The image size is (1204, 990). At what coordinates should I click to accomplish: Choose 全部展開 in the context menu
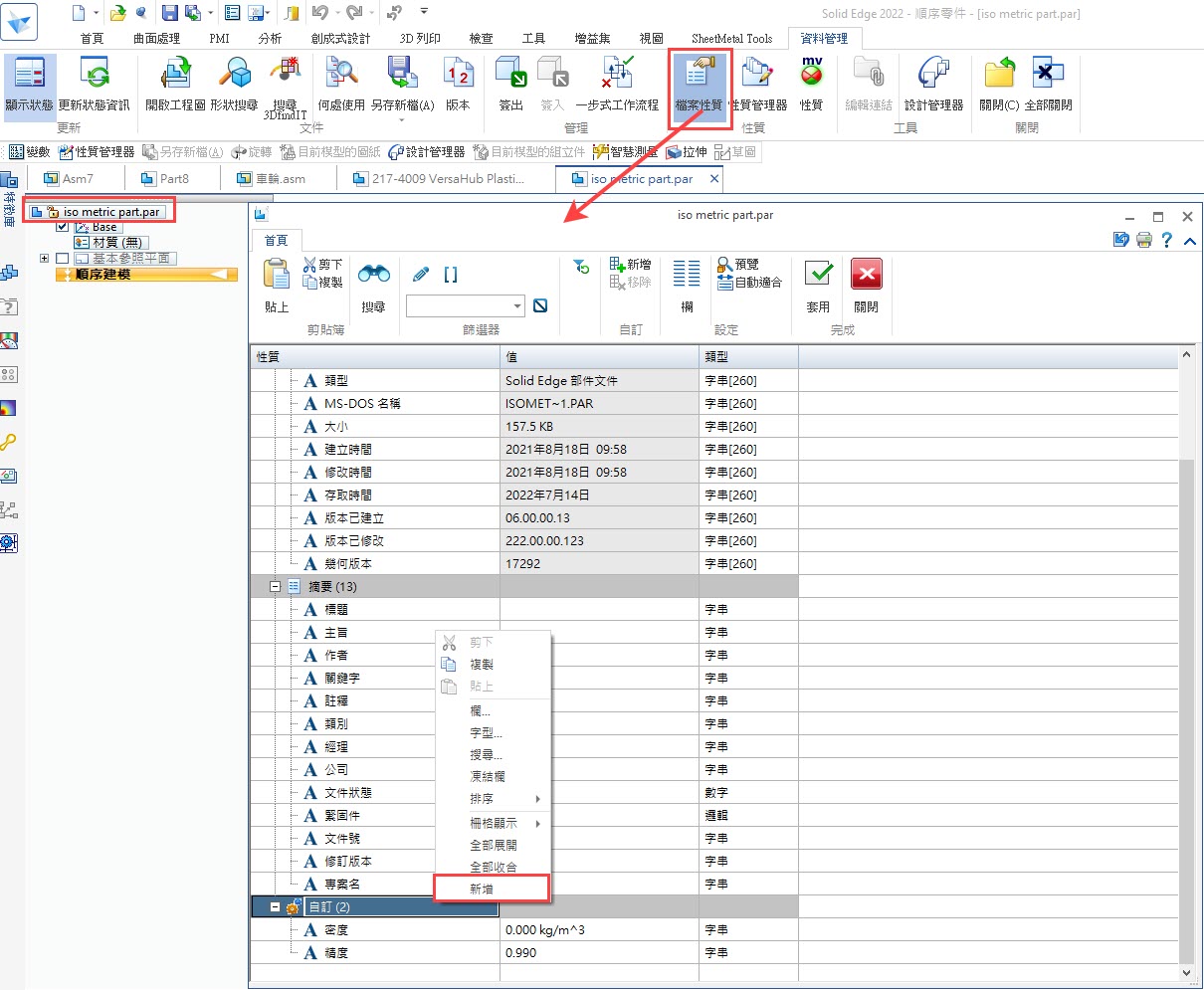point(493,845)
